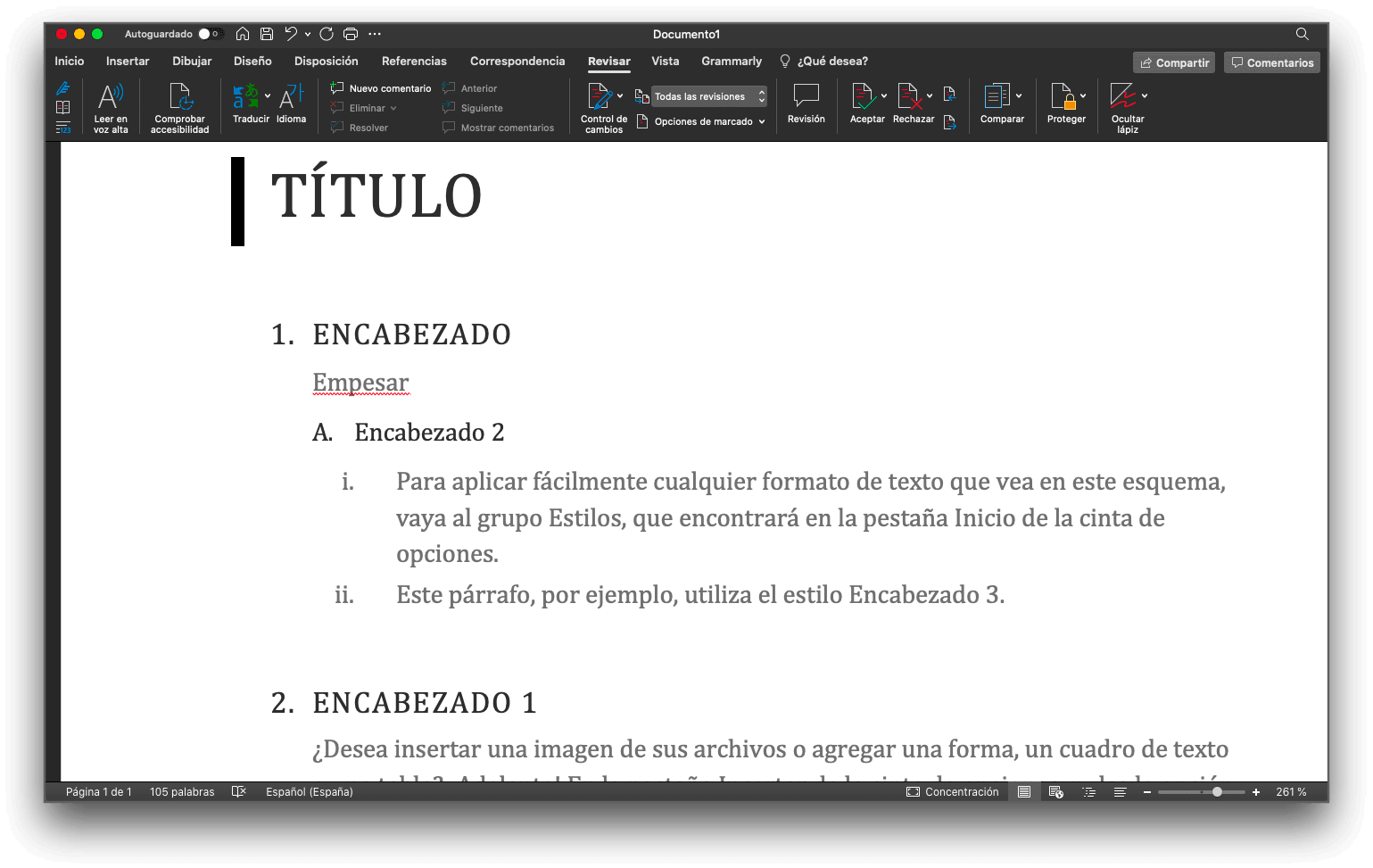Expand the undo history dropdown arrow
The width and height of the screenshot is (1373, 868).
click(x=308, y=34)
